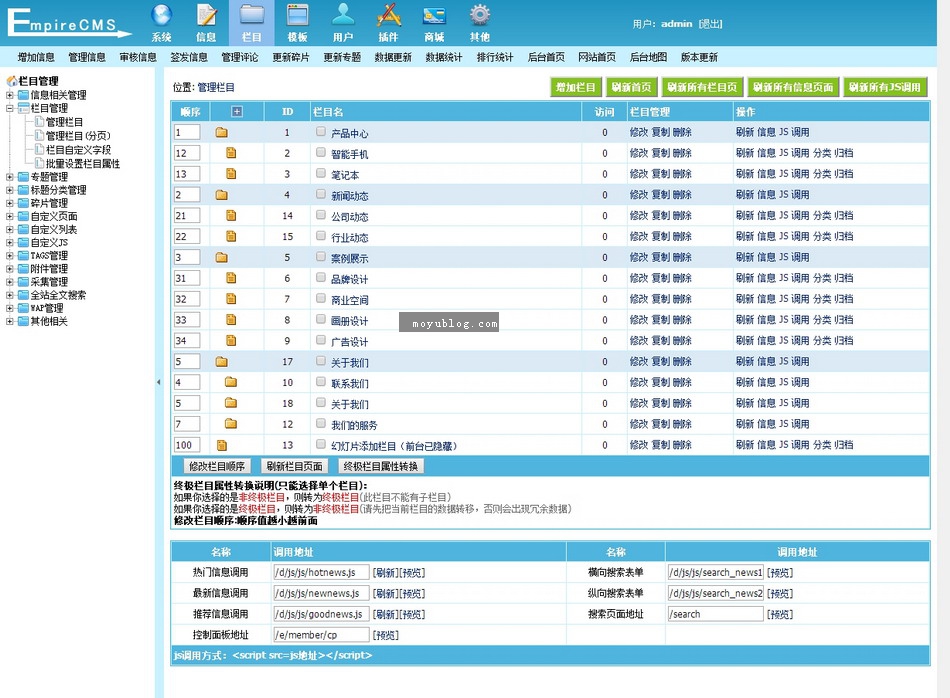Screen dimensions: 950x698
Task: Click file icon of 公司动态 row
Action: coord(231,215)
